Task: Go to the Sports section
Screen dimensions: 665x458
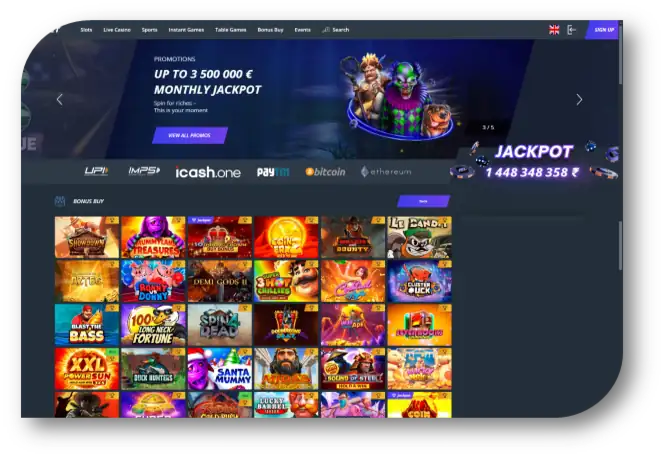Action: tap(149, 30)
